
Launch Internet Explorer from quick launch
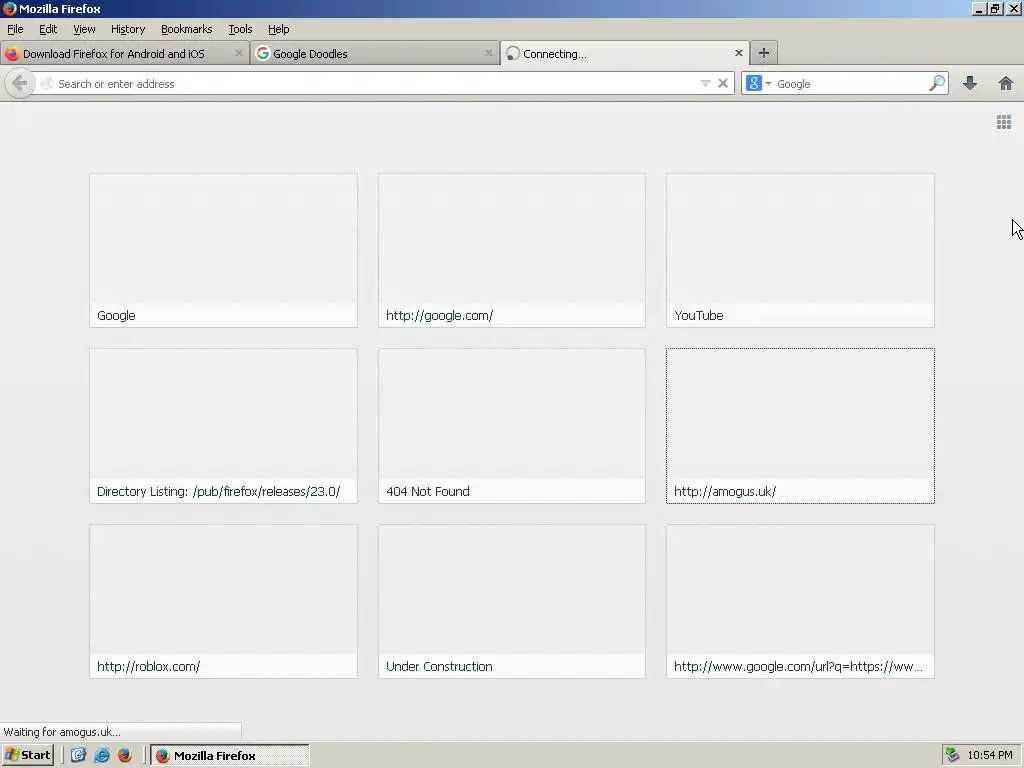coord(102,755)
